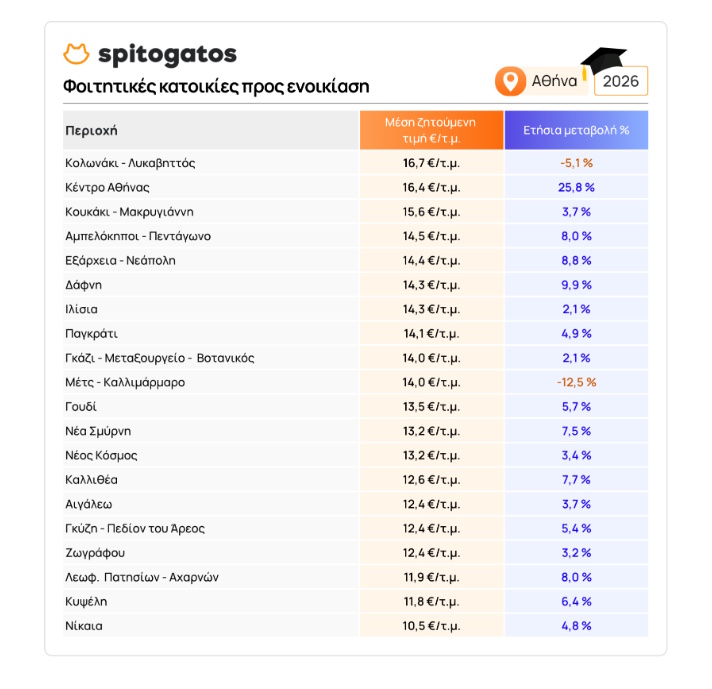Click the graduation cap icon
Viewport: 712px width, 689px height.
pyautogui.click(x=603, y=61)
